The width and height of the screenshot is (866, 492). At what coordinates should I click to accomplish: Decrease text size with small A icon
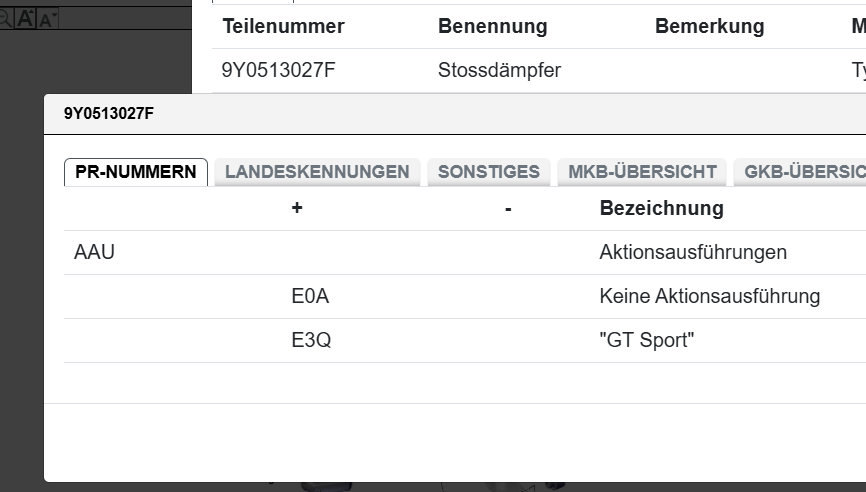click(46, 18)
